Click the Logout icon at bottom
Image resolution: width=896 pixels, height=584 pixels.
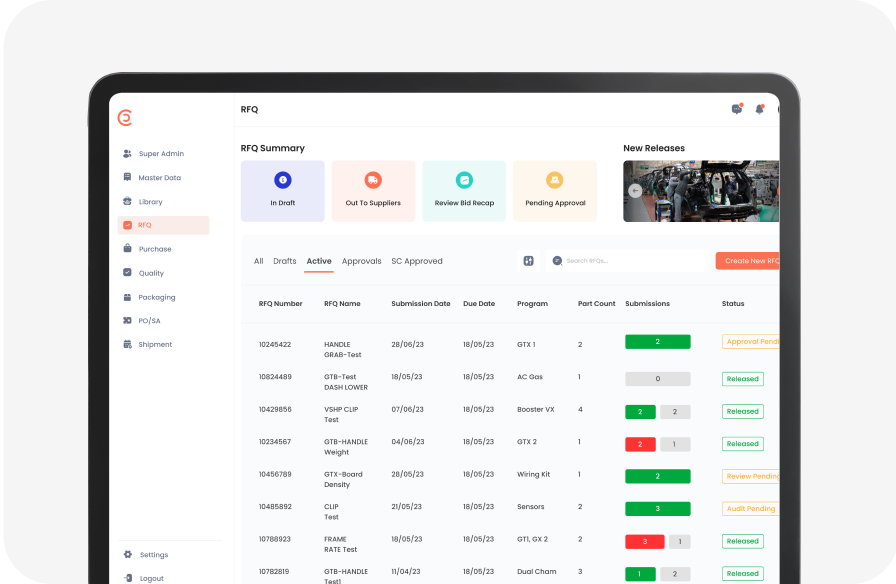pyautogui.click(x=127, y=579)
